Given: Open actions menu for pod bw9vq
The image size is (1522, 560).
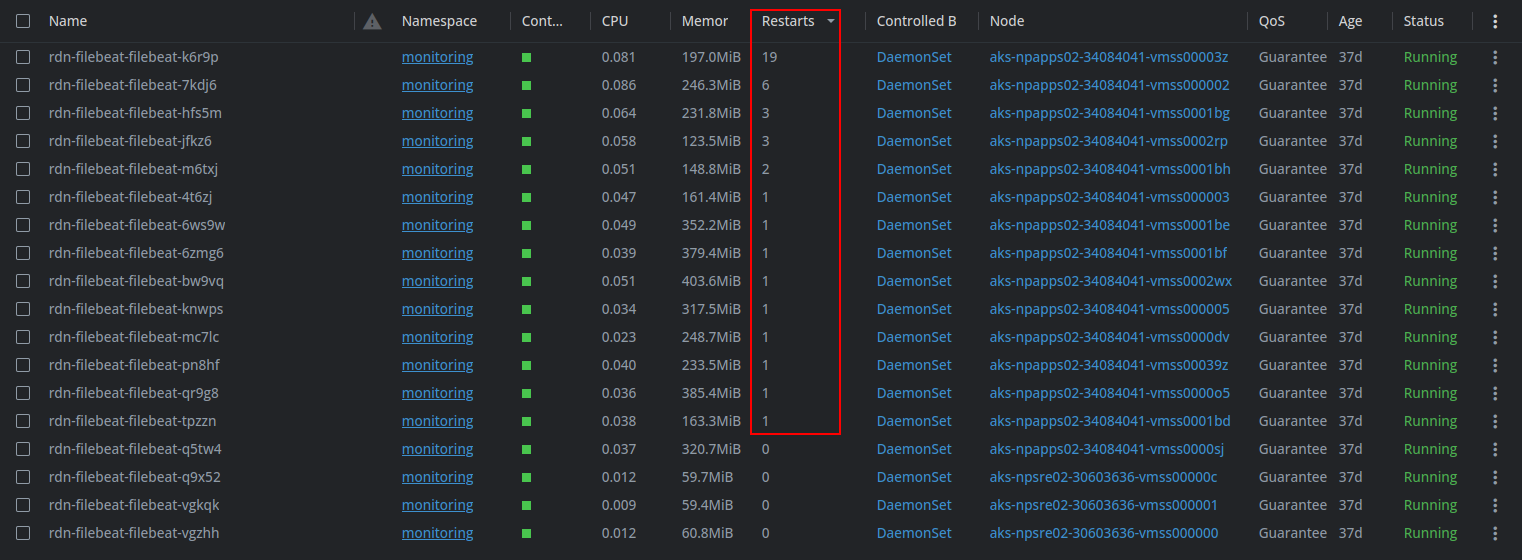Looking at the screenshot, I should click(x=1495, y=281).
